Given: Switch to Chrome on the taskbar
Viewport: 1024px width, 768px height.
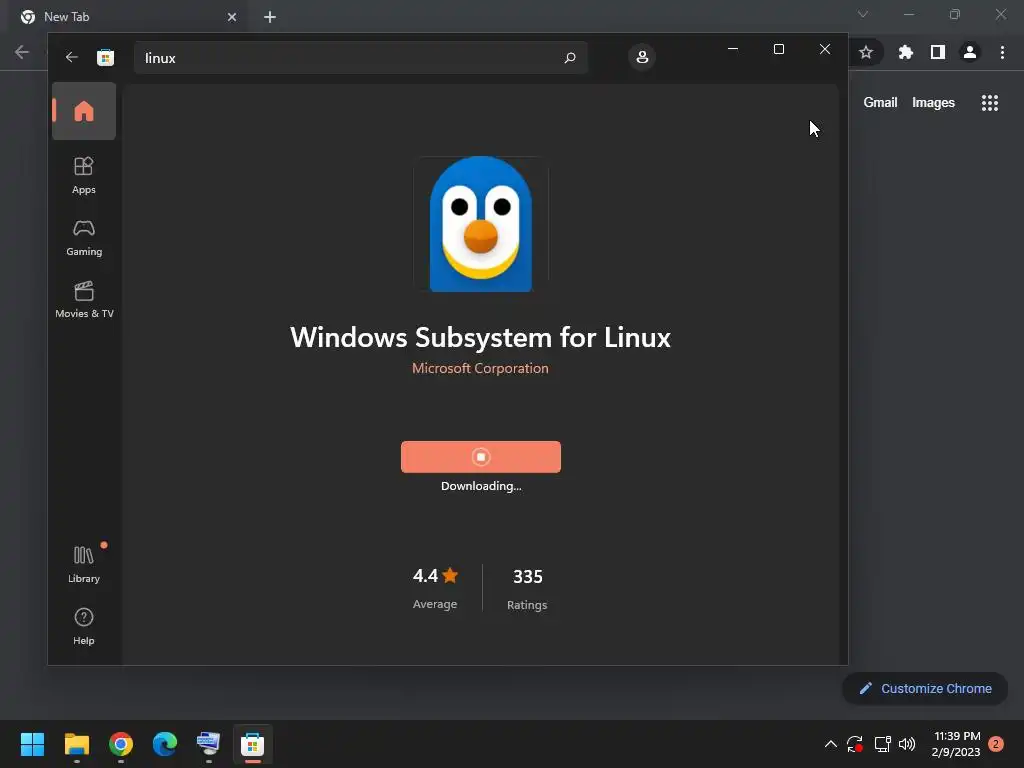Looking at the screenshot, I should 121,744.
